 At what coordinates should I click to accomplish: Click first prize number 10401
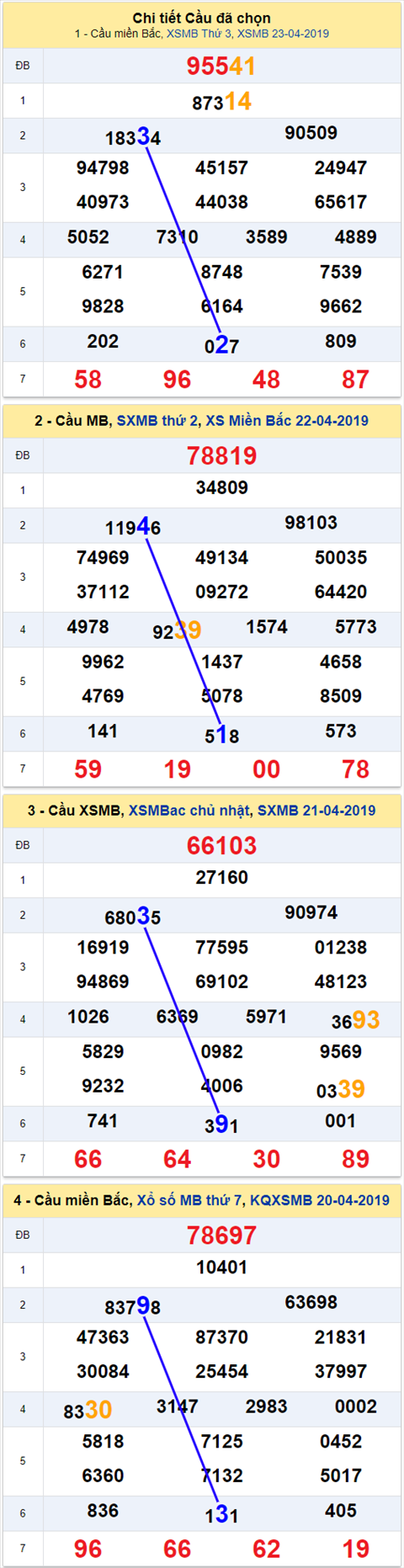click(x=221, y=1267)
